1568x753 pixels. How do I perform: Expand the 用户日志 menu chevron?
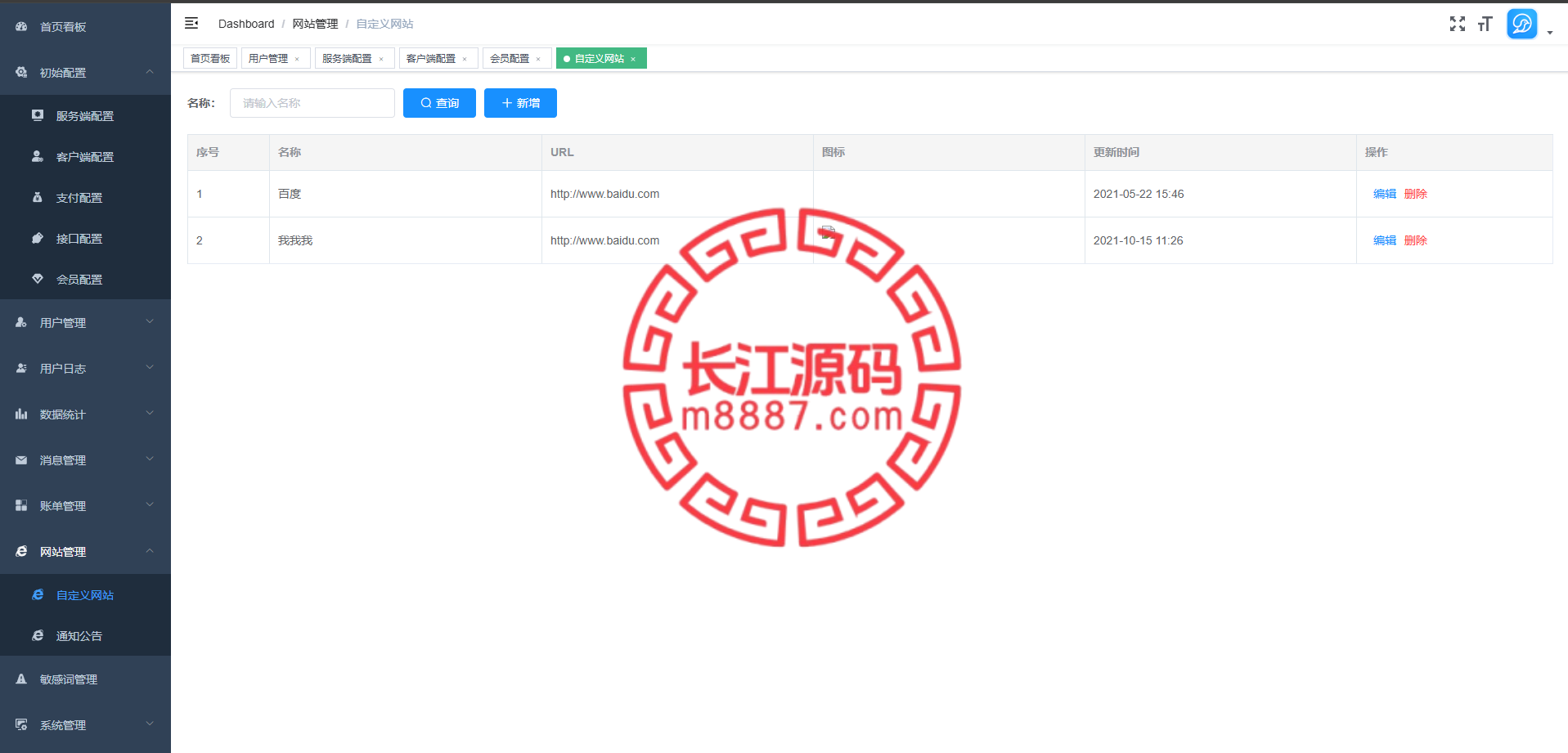150,368
